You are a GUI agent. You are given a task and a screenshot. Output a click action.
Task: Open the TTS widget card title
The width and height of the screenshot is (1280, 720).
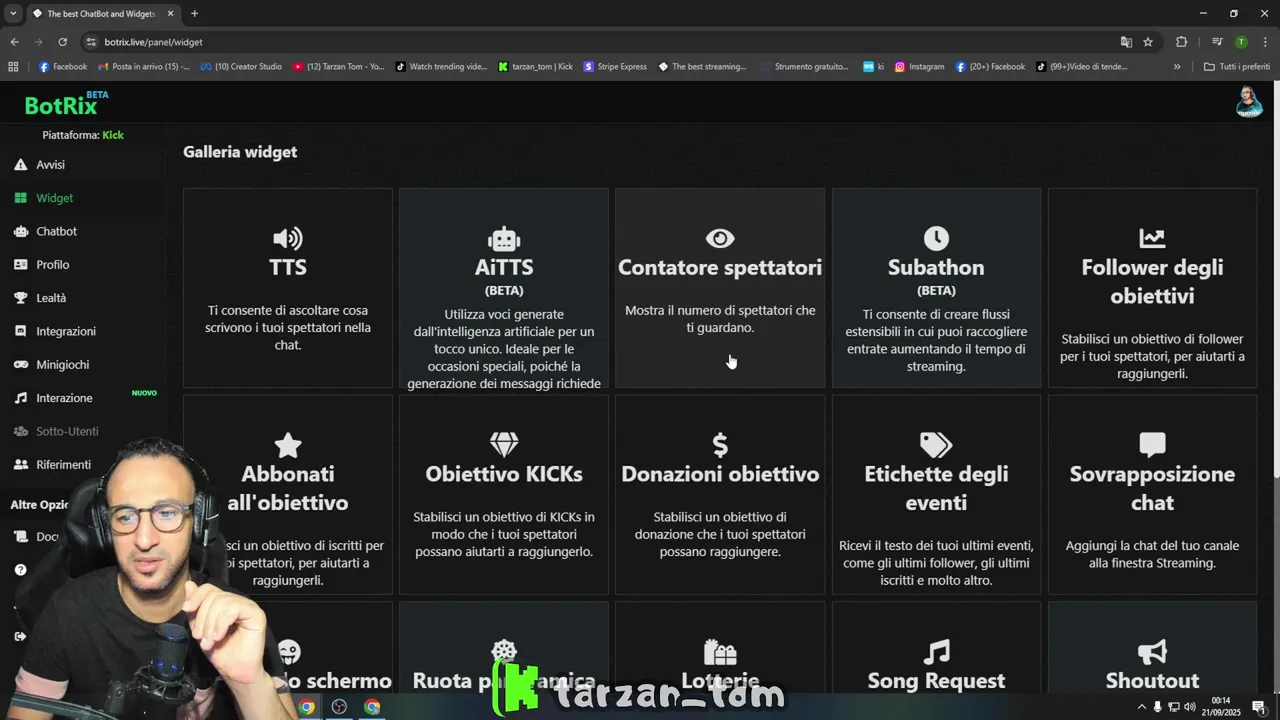[288, 267]
